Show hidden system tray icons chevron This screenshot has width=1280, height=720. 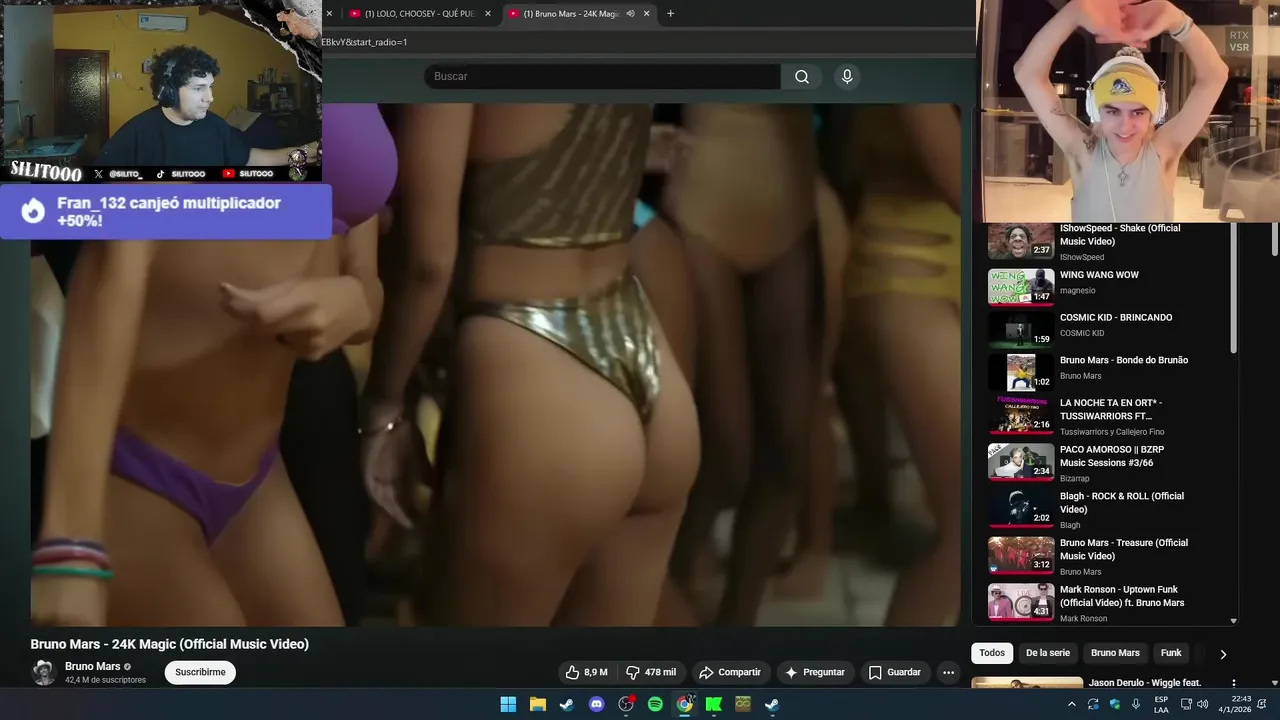pyautogui.click(x=1072, y=704)
